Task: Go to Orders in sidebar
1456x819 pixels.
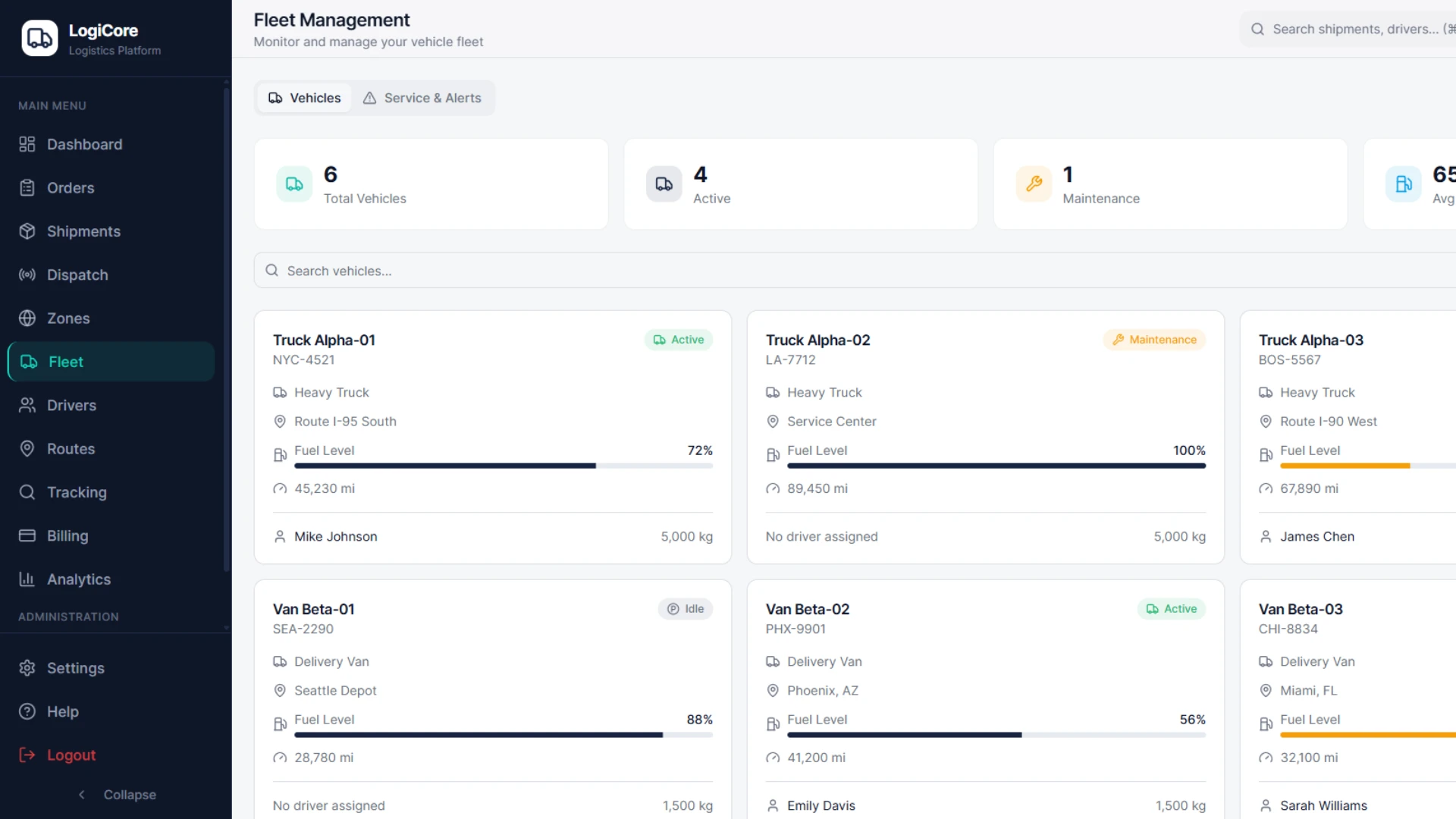Action: [111, 188]
